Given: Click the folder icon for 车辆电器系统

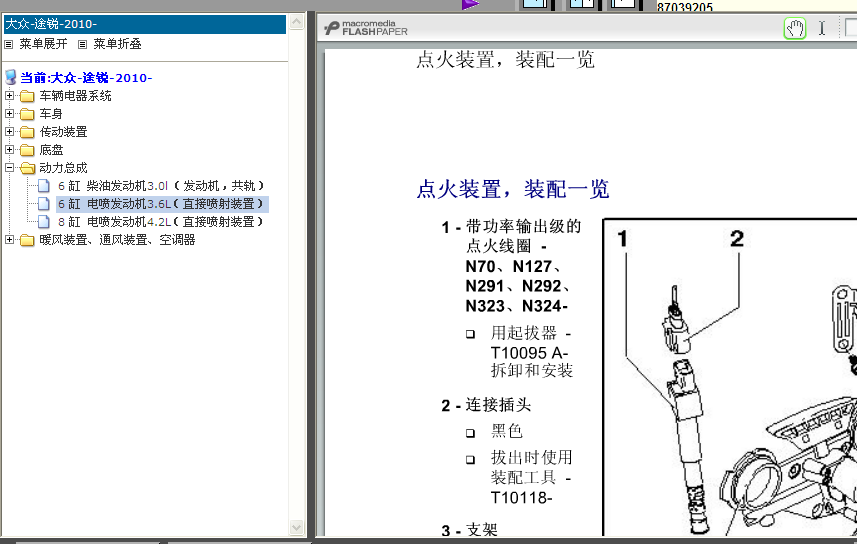Looking at the screenshot, I should pyautogui.click(x=27, y=97).
